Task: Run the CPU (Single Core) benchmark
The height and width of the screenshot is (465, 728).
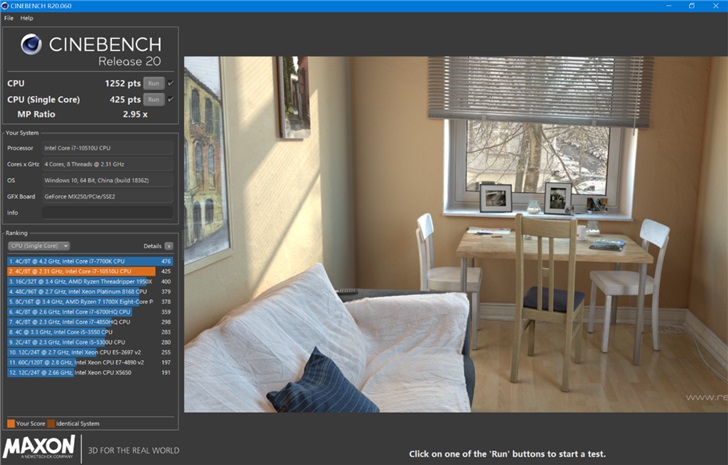Action: click(x=154, y=99)
